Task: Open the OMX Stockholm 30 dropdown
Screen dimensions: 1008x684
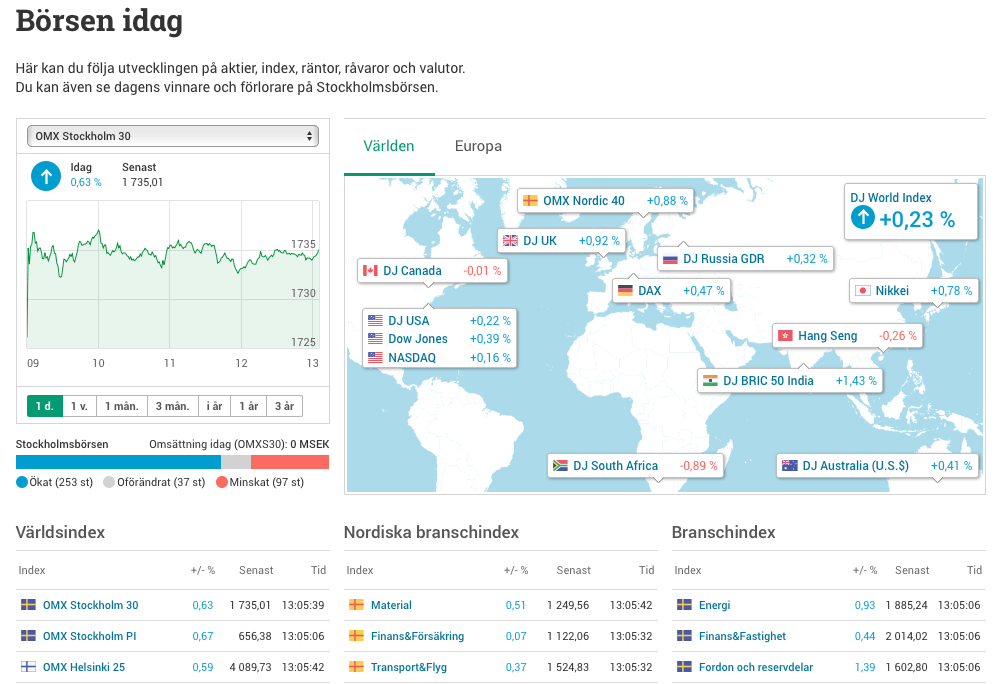Action: (x=173, y=136)
